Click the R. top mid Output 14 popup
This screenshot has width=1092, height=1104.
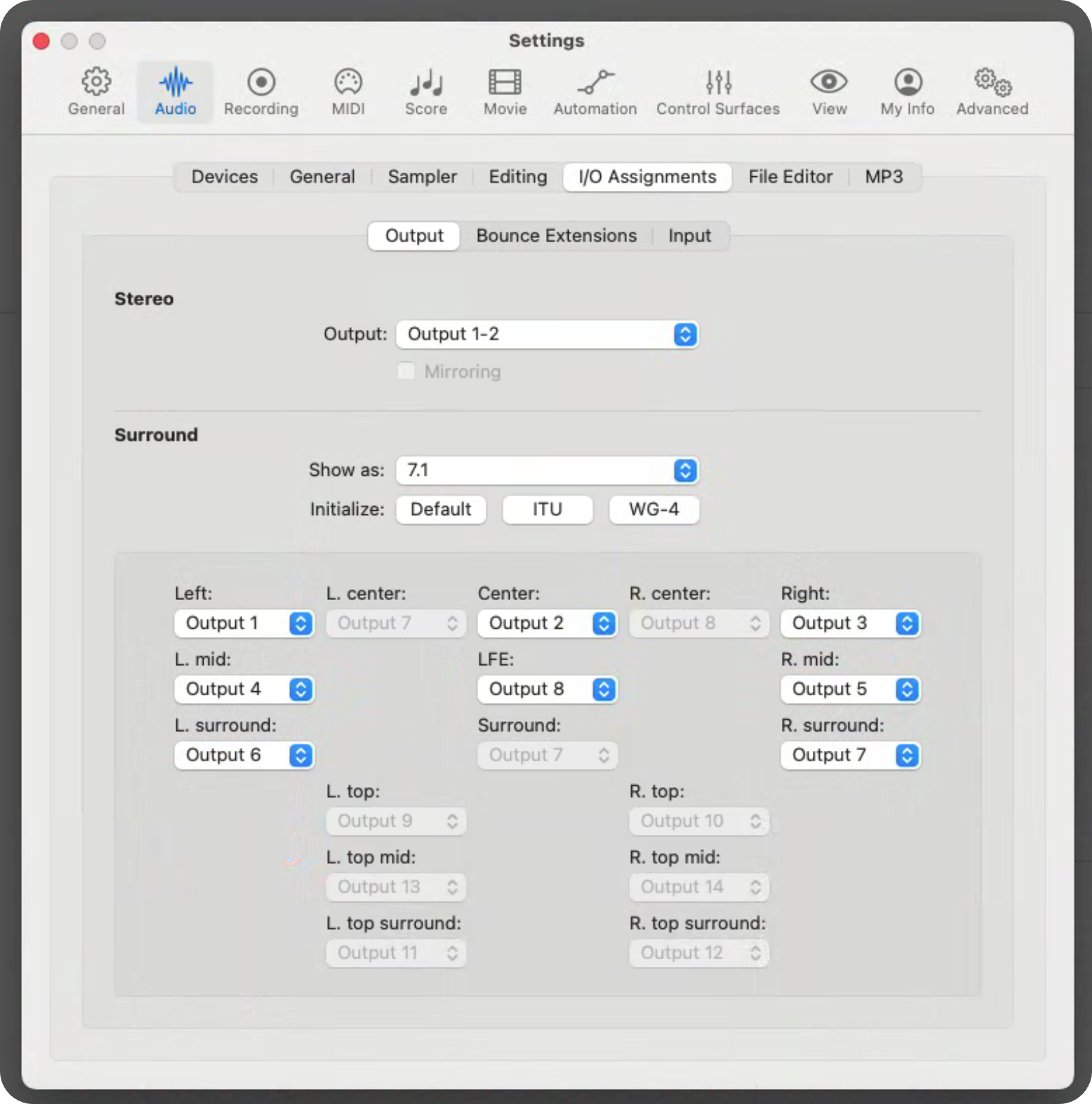pyautogui.click(x=699, y=887)
